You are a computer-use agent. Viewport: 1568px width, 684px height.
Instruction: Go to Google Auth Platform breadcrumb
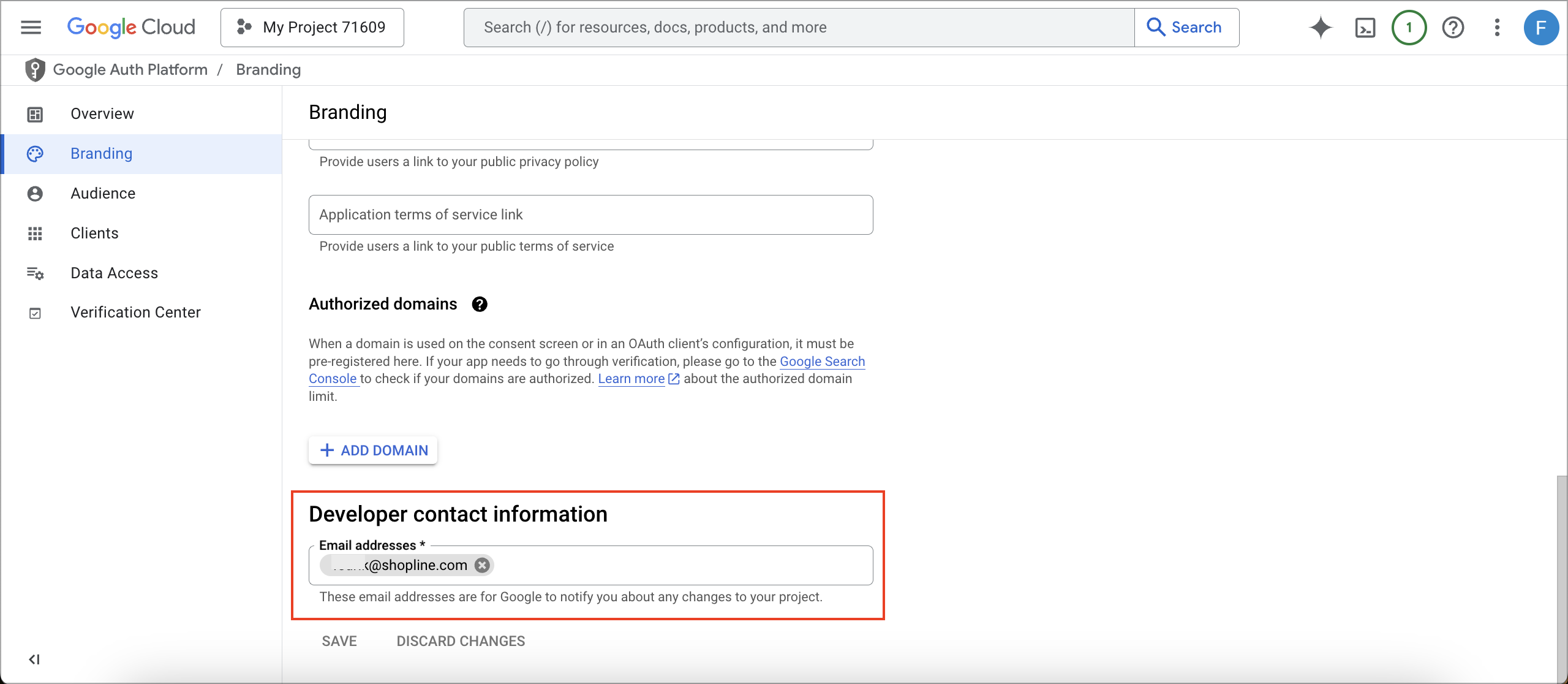point(130,70)
